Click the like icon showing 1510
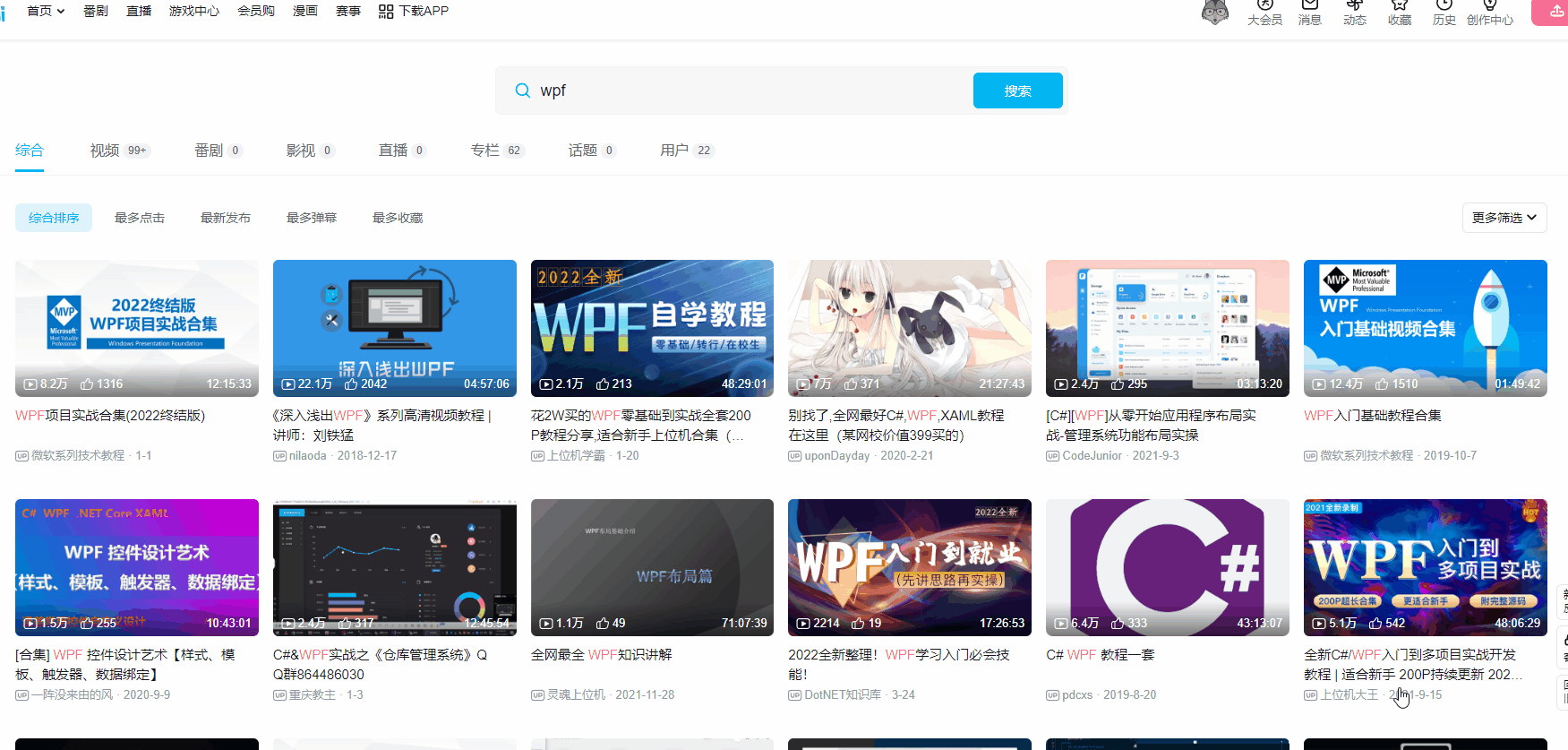Screen dimensions: 1568x750 pos(1382,384)
